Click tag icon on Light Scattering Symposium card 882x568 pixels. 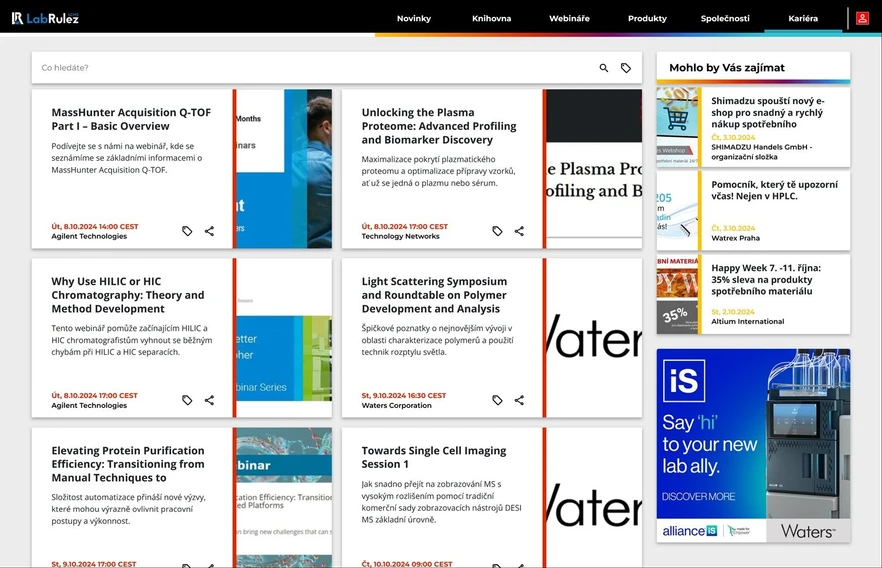click(x=497, y=400)
